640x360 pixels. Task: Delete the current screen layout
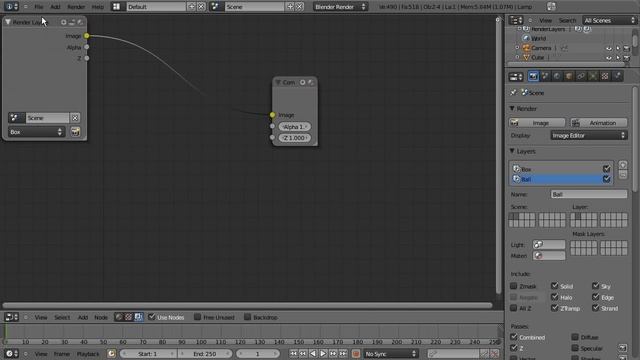click(x=201, y=7)
